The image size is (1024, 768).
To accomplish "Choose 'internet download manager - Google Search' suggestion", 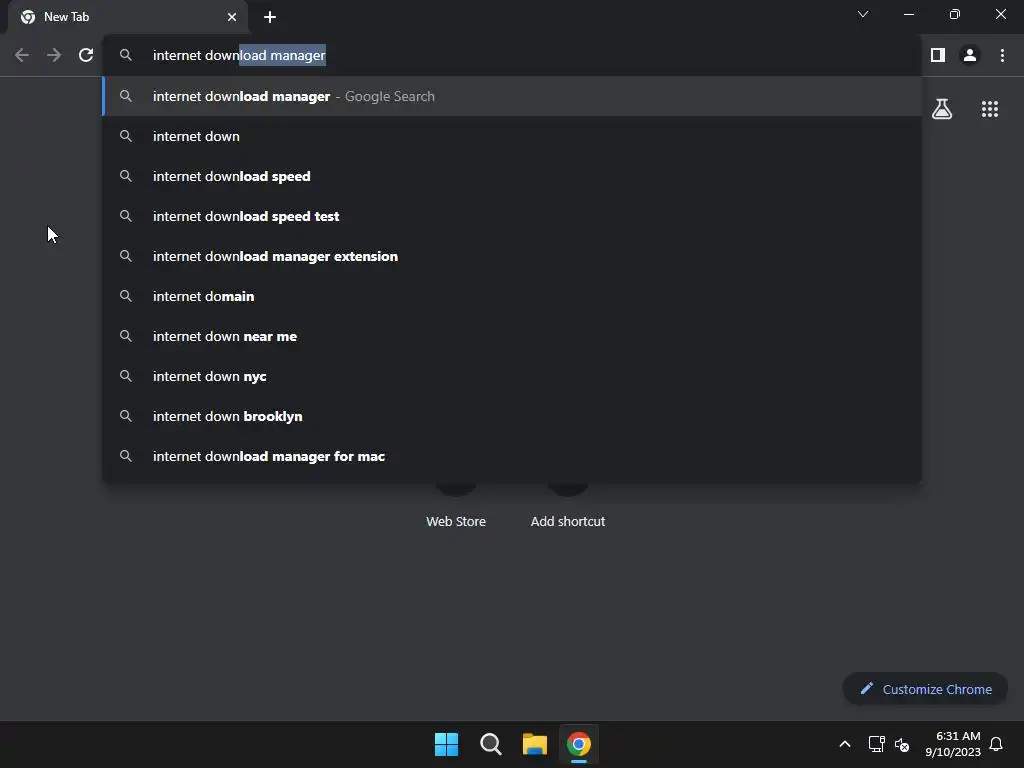I will [x=512, y=97].
